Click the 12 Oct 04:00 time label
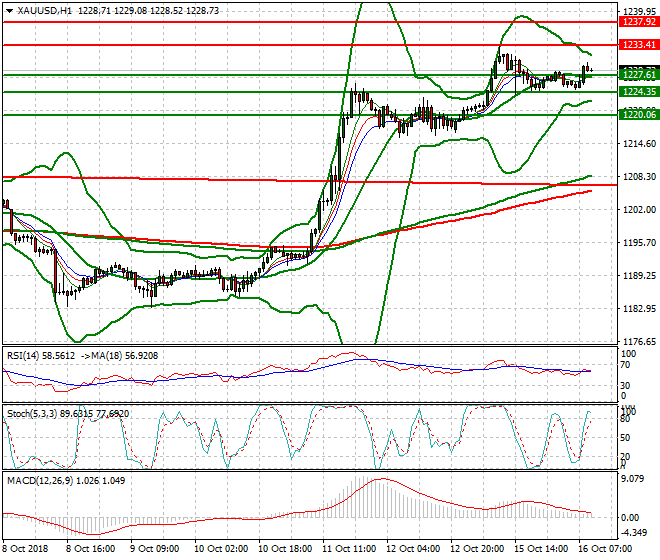This screenshot has width=660, height=560. tap(413, 549)
